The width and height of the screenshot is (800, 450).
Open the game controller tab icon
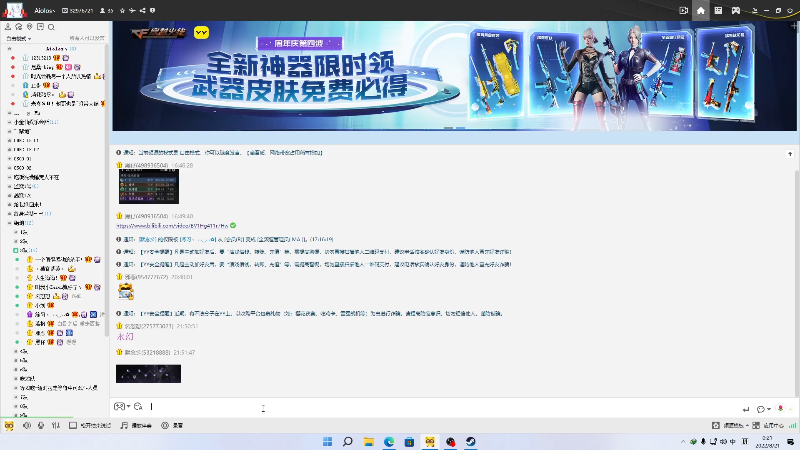736,10
